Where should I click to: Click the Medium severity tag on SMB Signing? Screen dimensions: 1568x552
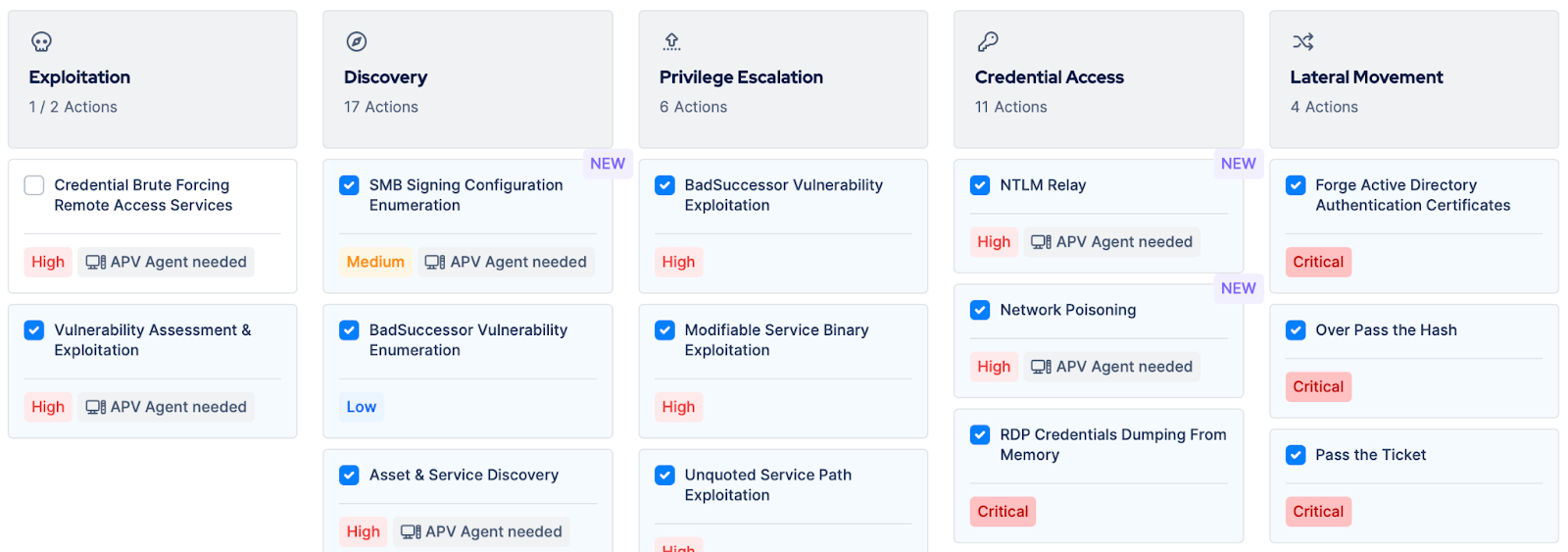[375, 262]
